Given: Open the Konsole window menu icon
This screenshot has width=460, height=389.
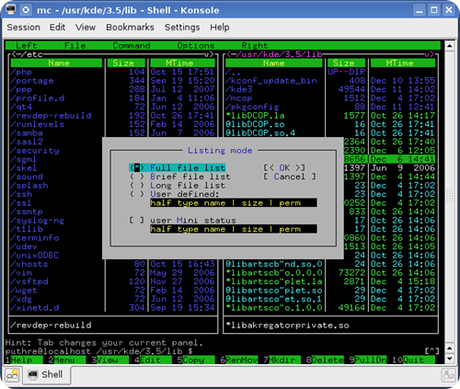Looking at the screenshot, I should click(x=26, y=10).
